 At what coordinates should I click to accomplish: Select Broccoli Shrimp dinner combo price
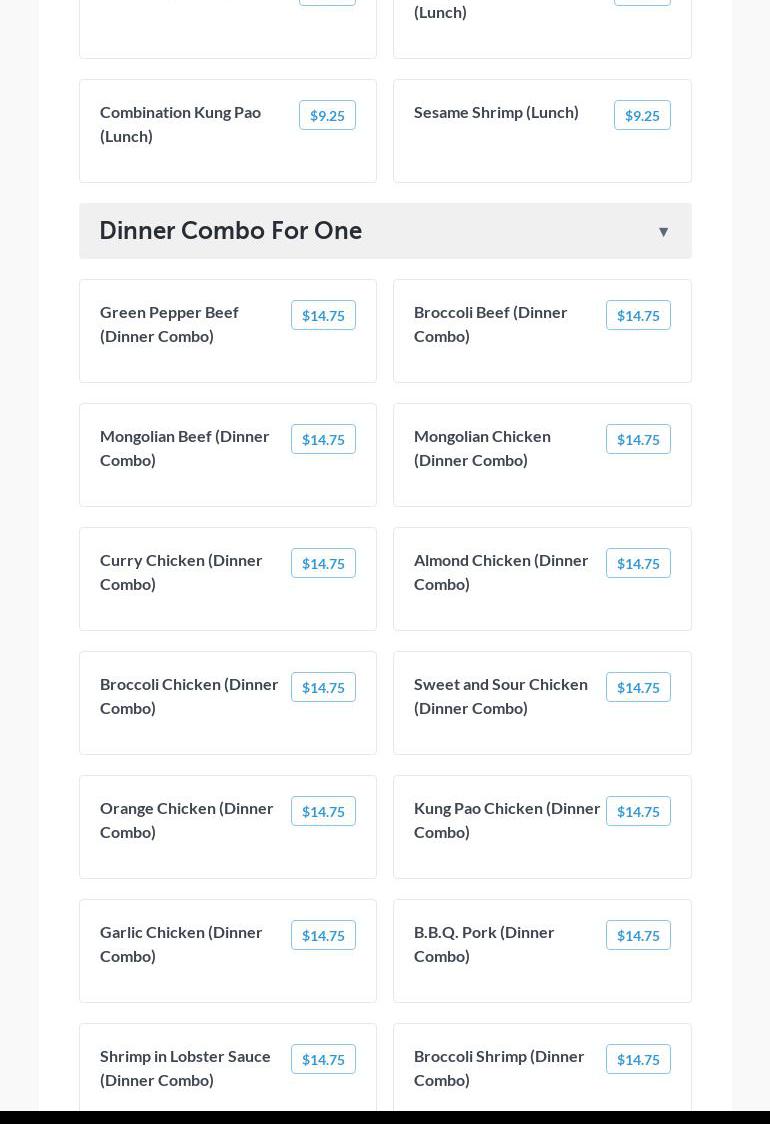pyautogui.click(x=638, y=1060)
